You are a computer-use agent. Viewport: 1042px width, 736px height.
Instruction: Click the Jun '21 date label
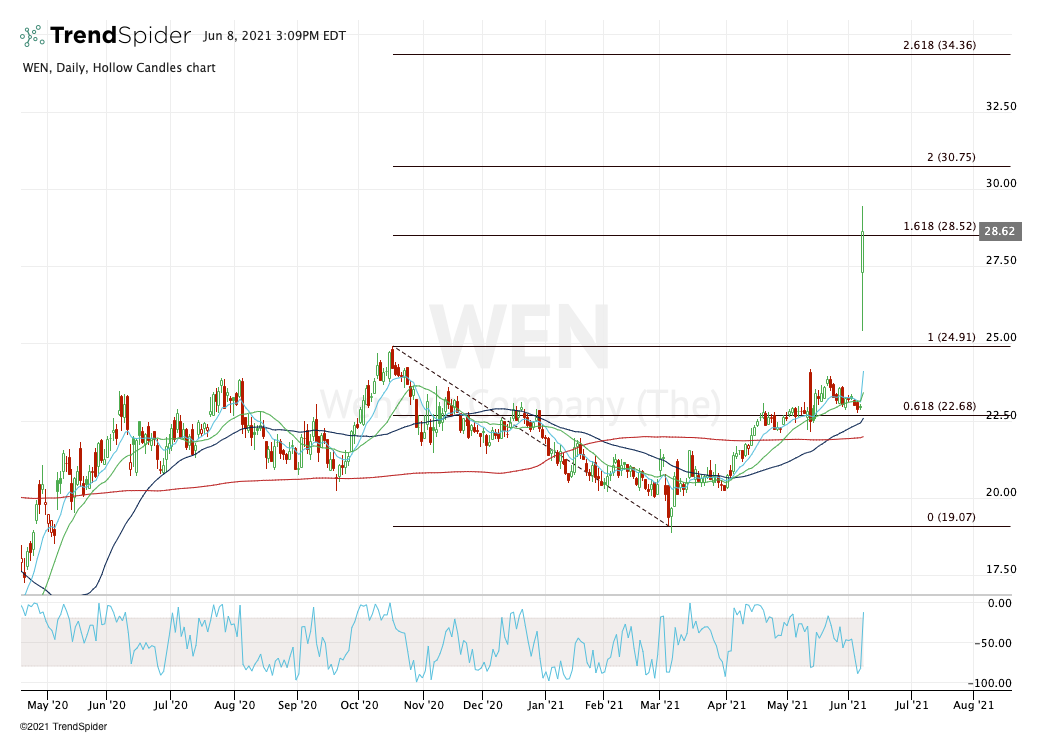(848, 705)
